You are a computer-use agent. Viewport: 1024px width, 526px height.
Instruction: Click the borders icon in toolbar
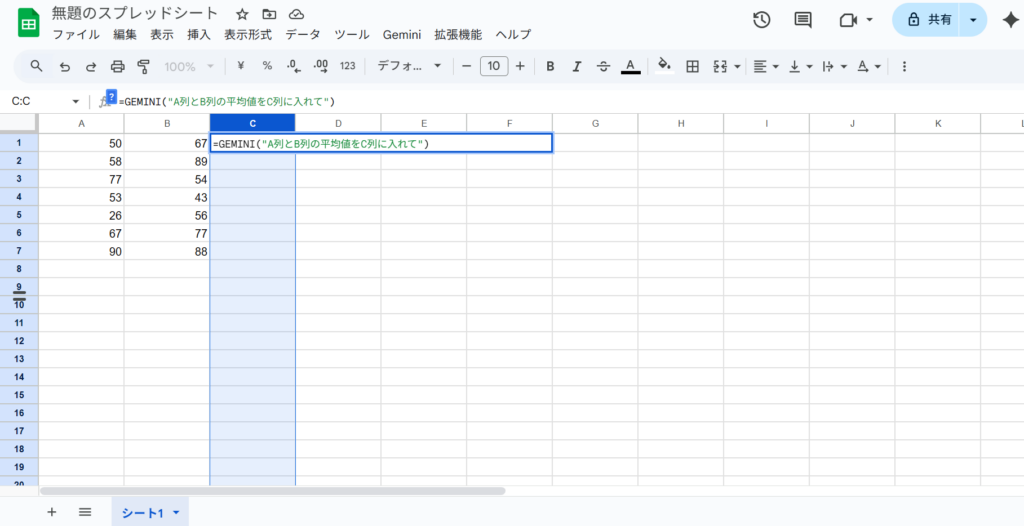[692, 66]
